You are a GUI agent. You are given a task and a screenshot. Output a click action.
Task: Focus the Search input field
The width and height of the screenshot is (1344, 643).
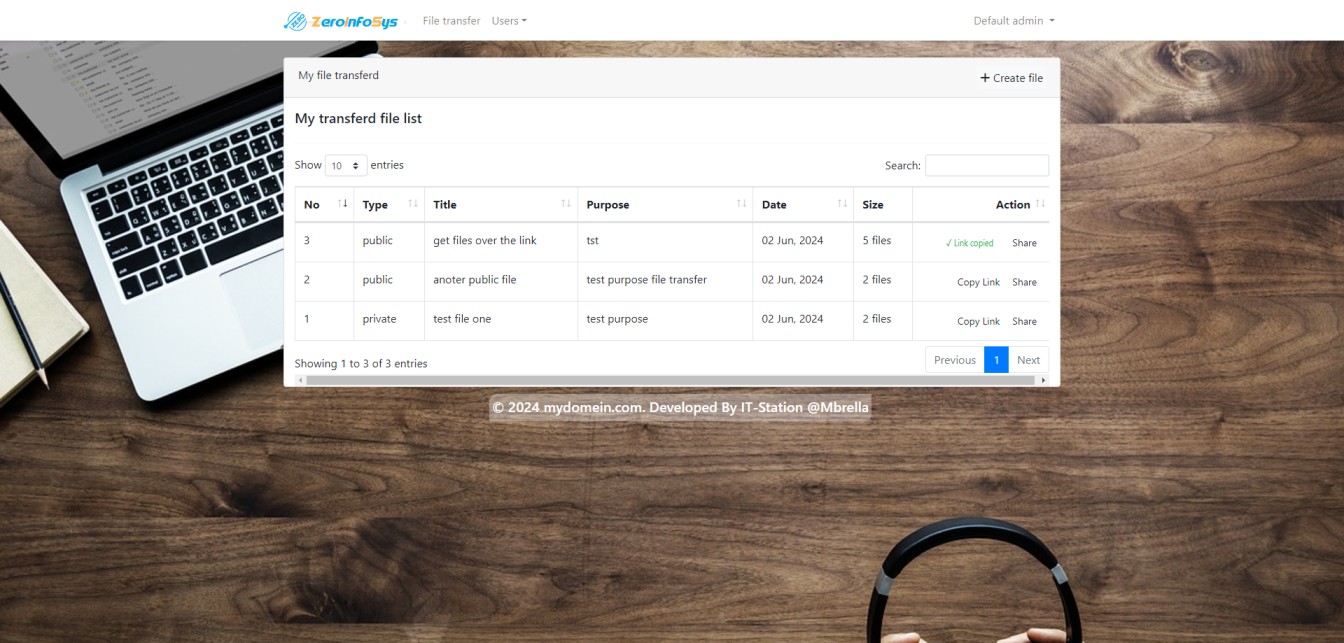pyautogui.click(x=986, y=166)
